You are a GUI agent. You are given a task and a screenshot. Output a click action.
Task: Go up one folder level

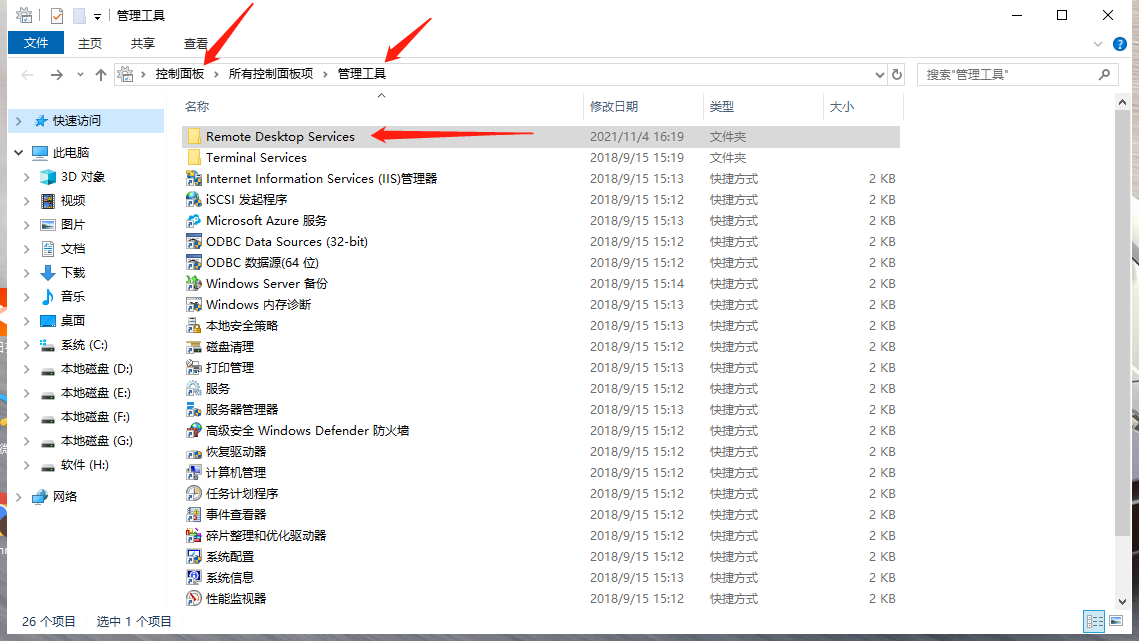point(101,74)
